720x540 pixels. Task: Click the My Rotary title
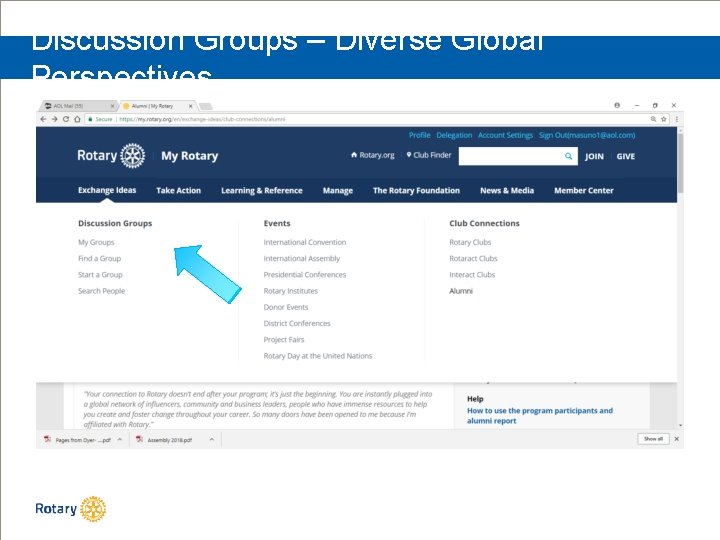[x=190, y=156]
